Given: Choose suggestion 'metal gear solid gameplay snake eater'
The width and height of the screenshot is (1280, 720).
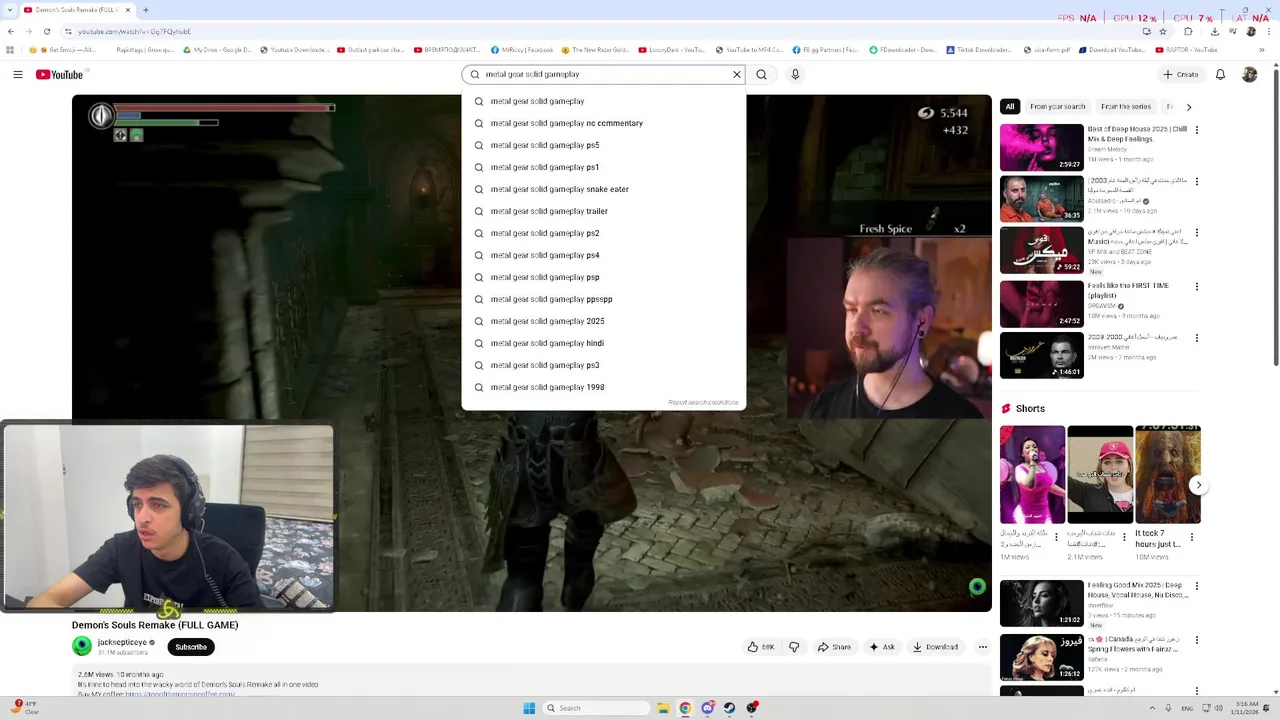Looking at the screenshot, I should click(603, 189).
